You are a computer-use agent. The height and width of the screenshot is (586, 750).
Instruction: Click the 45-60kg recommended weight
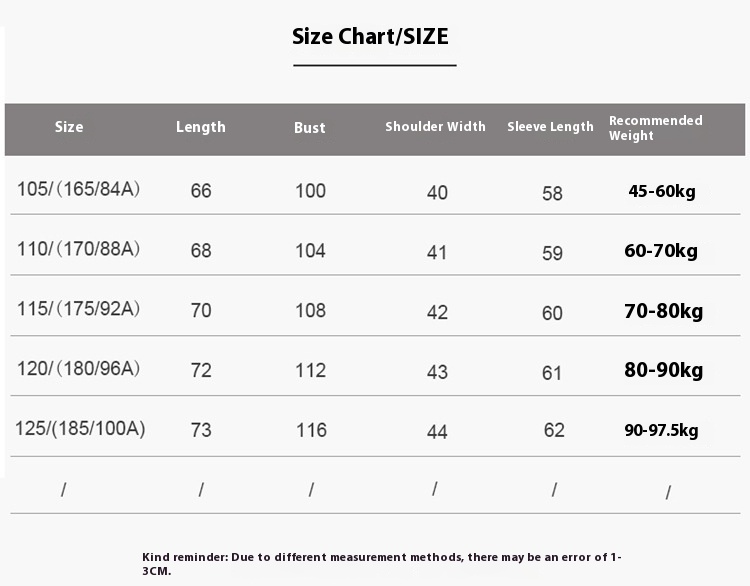661,191
